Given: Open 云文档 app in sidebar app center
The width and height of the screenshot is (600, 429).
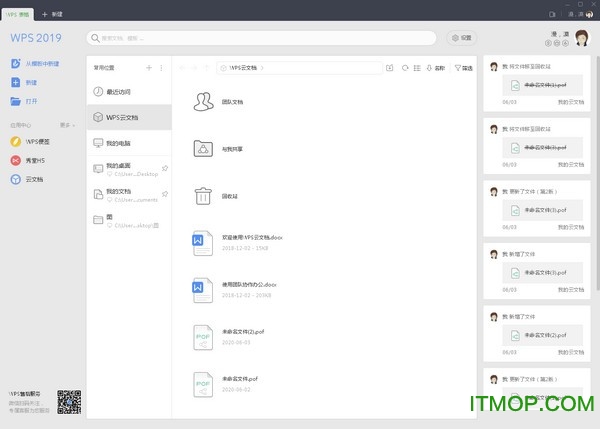Looking at the screenshot, I should pyautogui.click(x=27, y=179).
